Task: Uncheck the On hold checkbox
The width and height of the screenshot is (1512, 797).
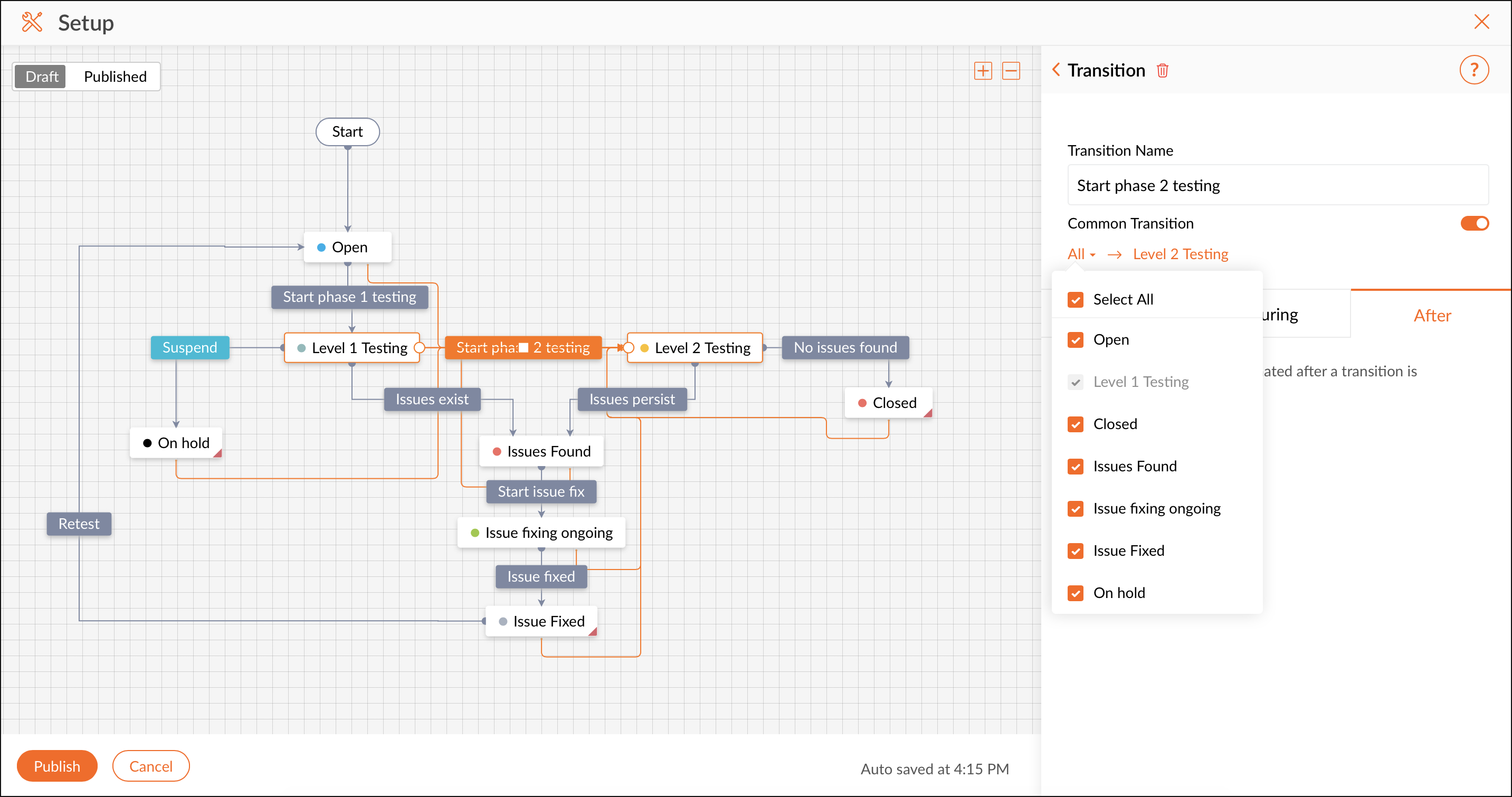Action: [1076, 593]
